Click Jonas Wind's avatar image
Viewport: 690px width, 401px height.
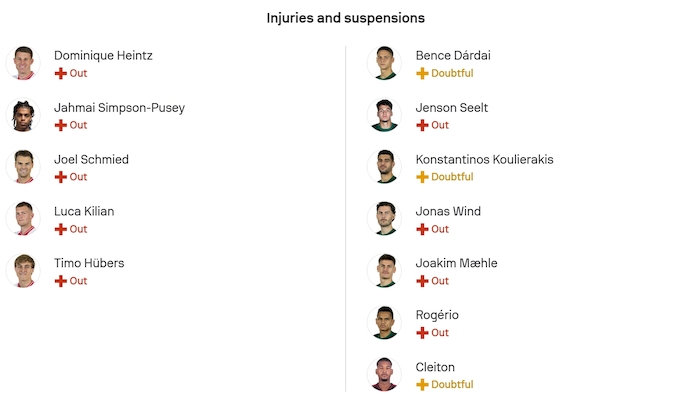pos(384,219)
